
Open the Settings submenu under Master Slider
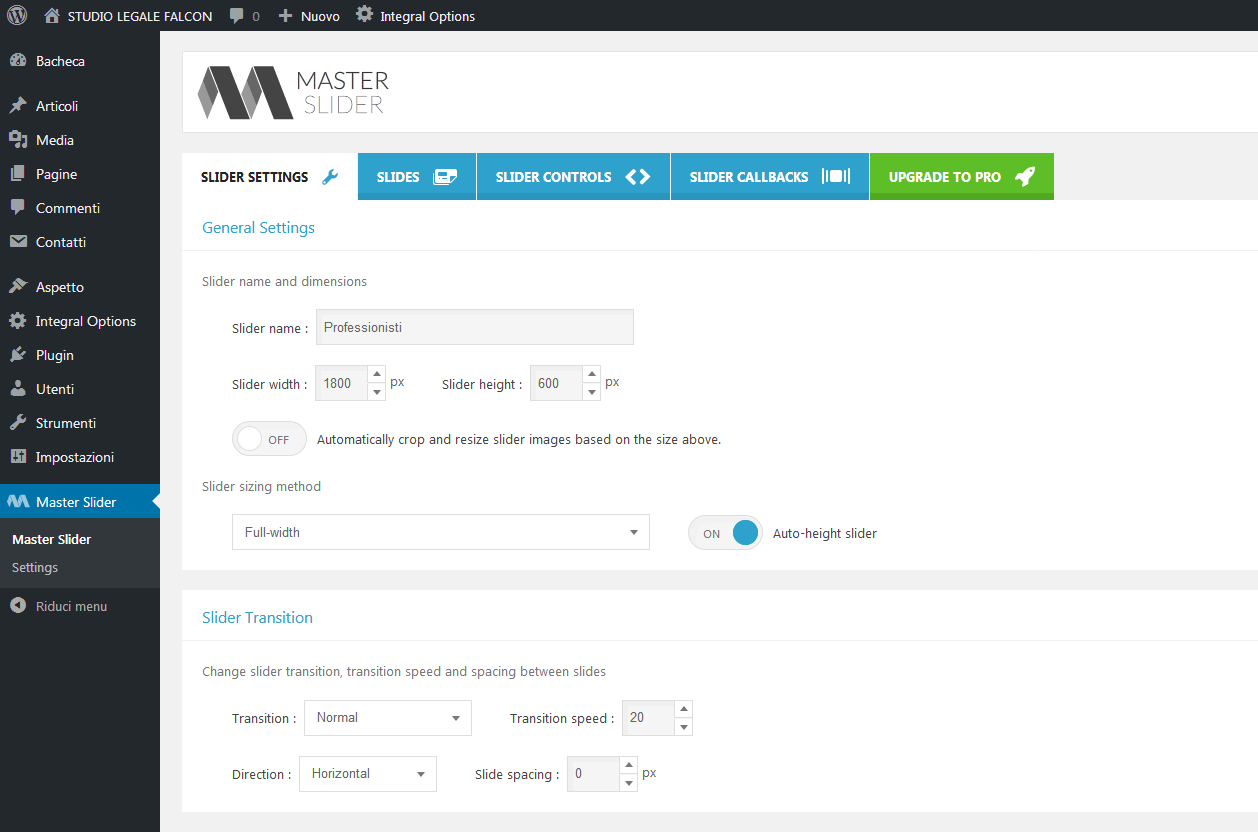[35, 567]
